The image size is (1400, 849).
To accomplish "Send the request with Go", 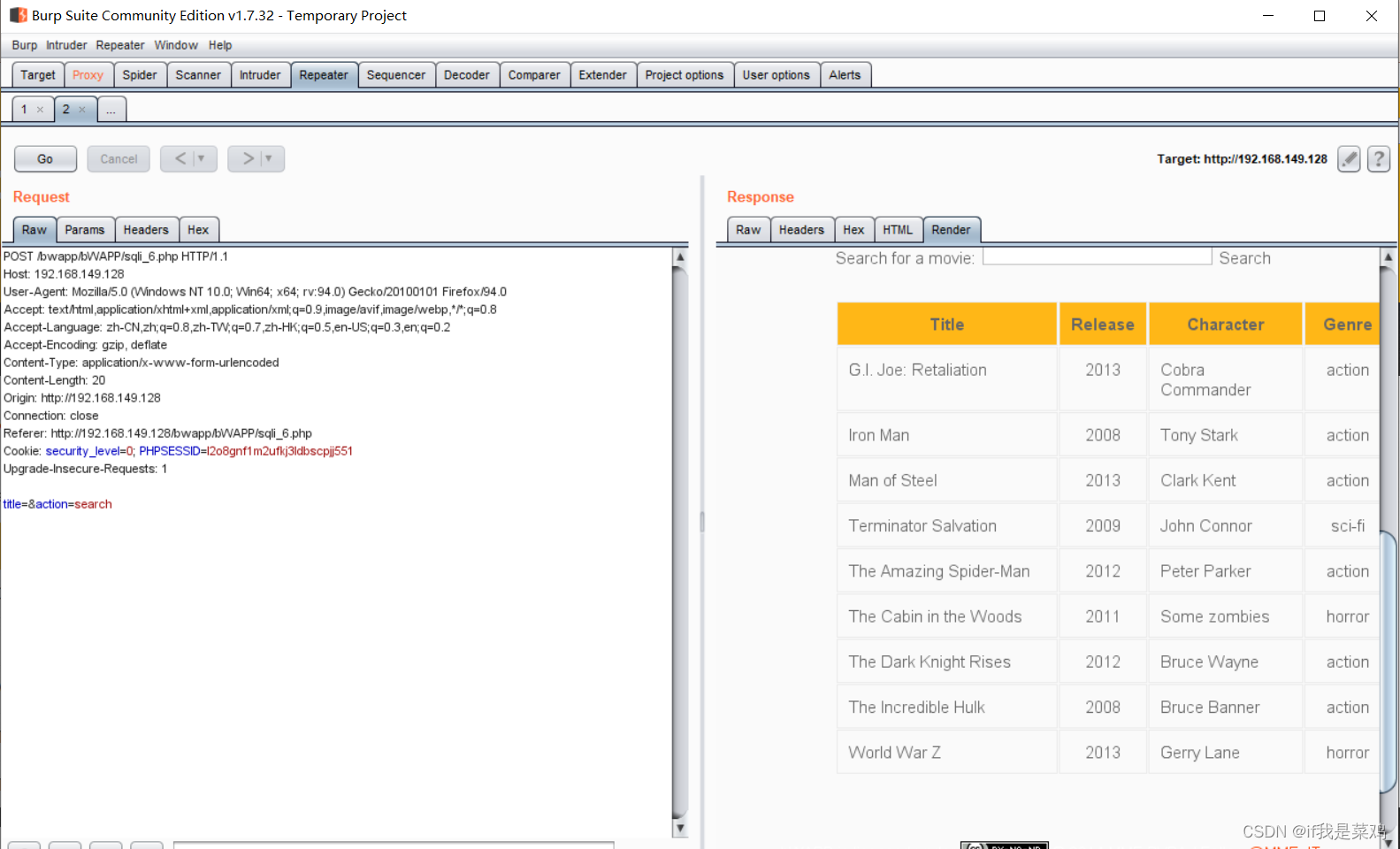I will [x=45, y=159].
